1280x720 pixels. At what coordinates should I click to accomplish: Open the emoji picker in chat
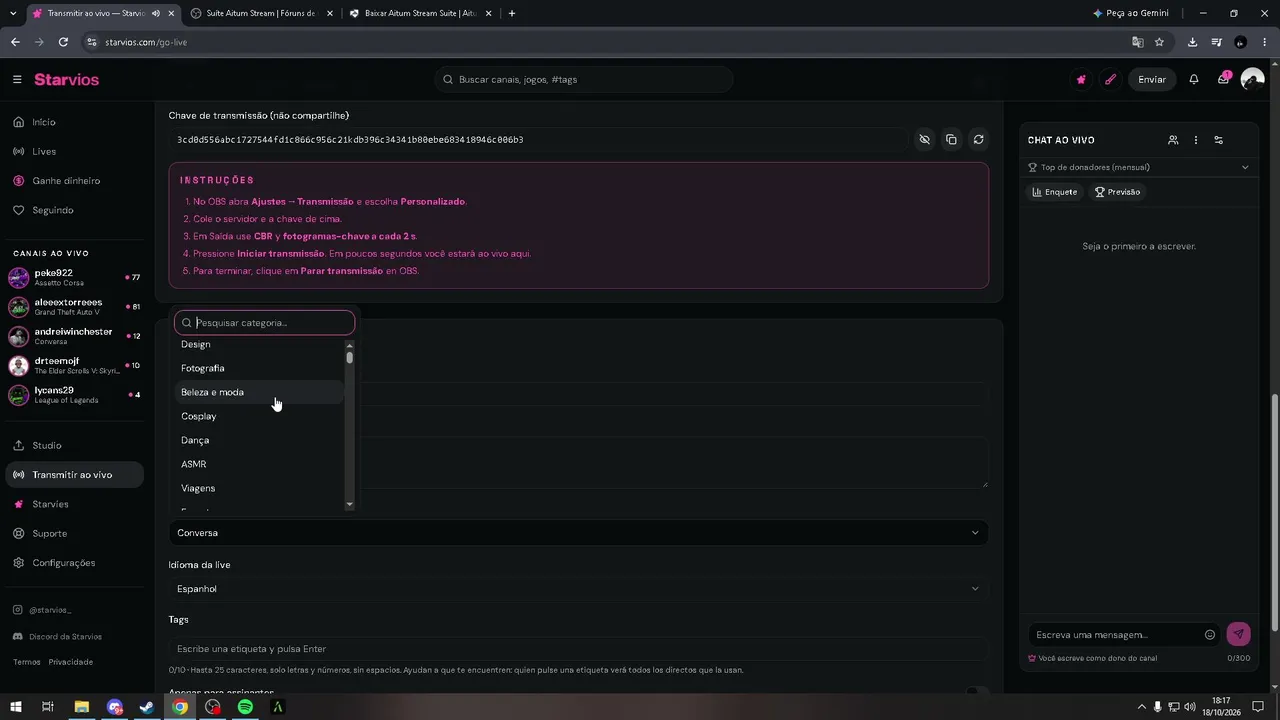point(1210,635)
